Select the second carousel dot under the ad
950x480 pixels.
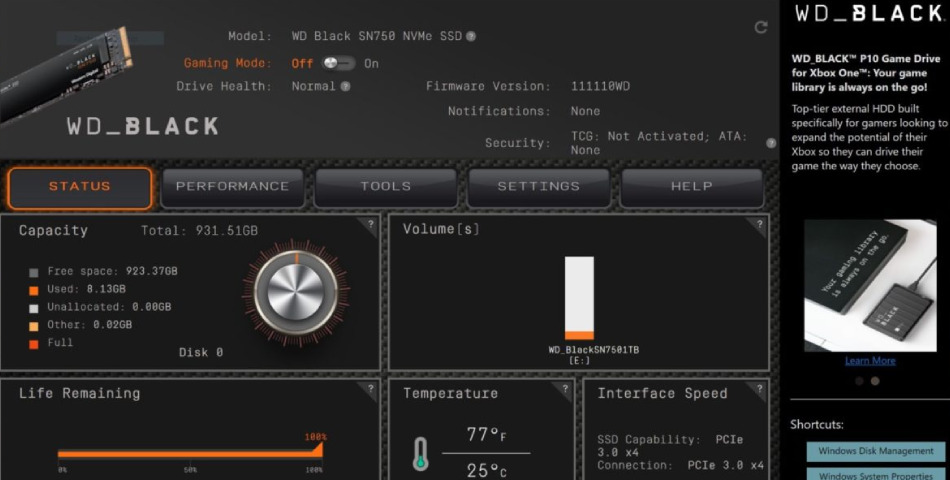pyautogui.click(x=875, y=381)
